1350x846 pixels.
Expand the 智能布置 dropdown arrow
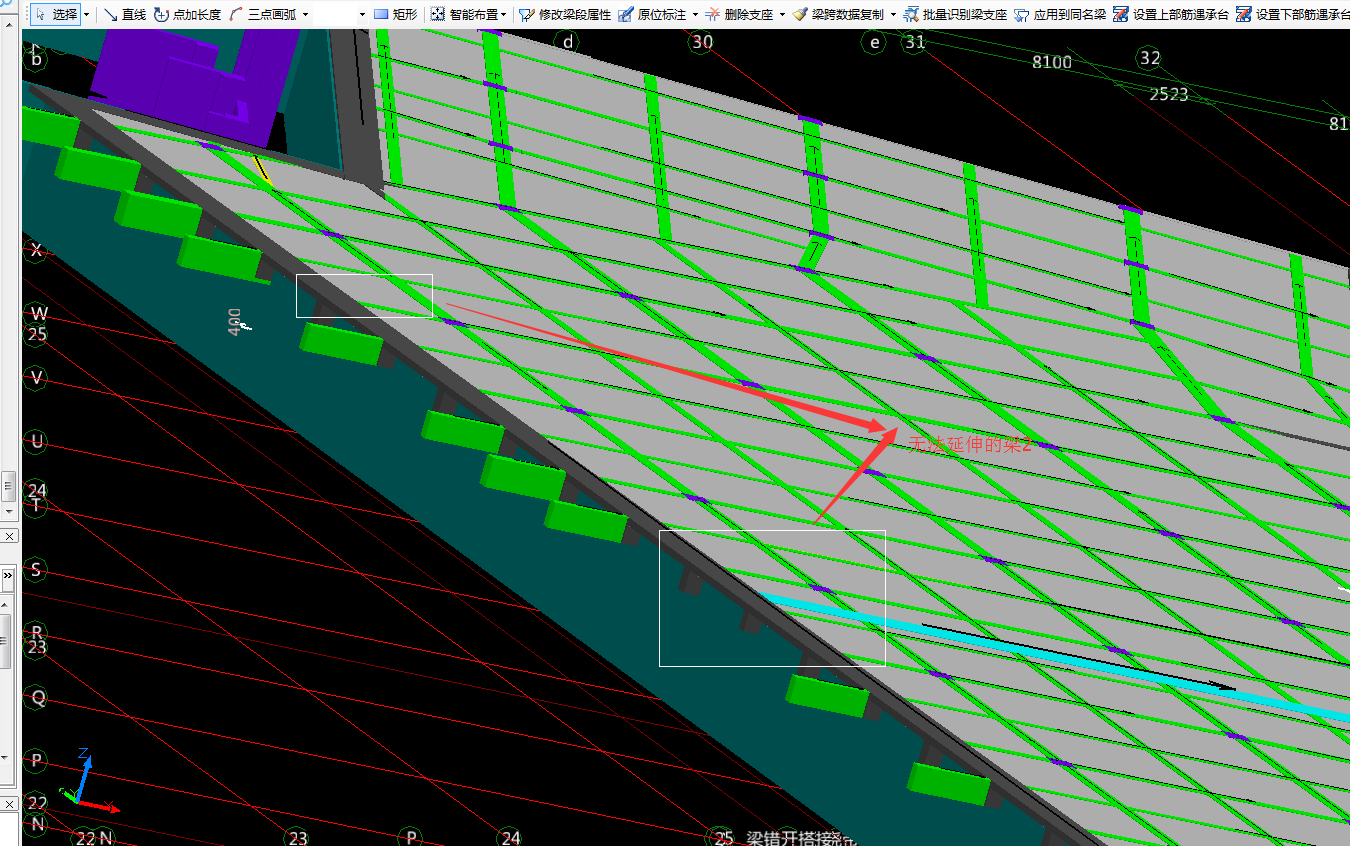[x=503, y=15]
